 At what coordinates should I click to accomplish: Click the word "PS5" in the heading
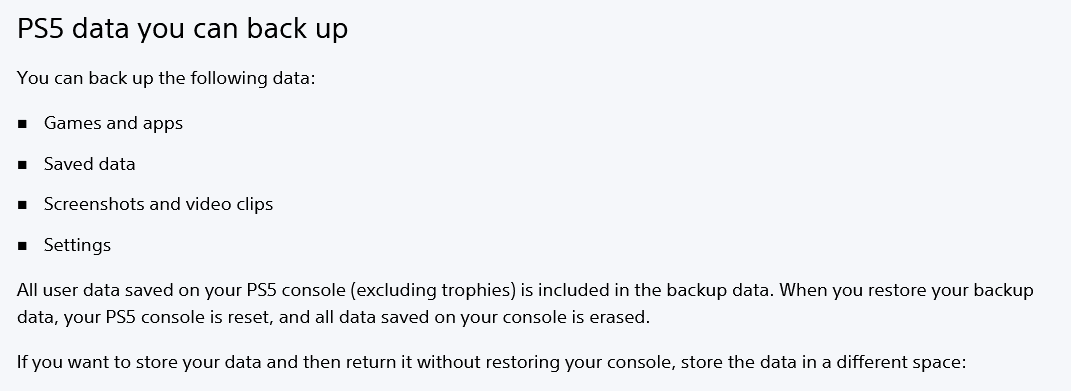click(41, 29)
